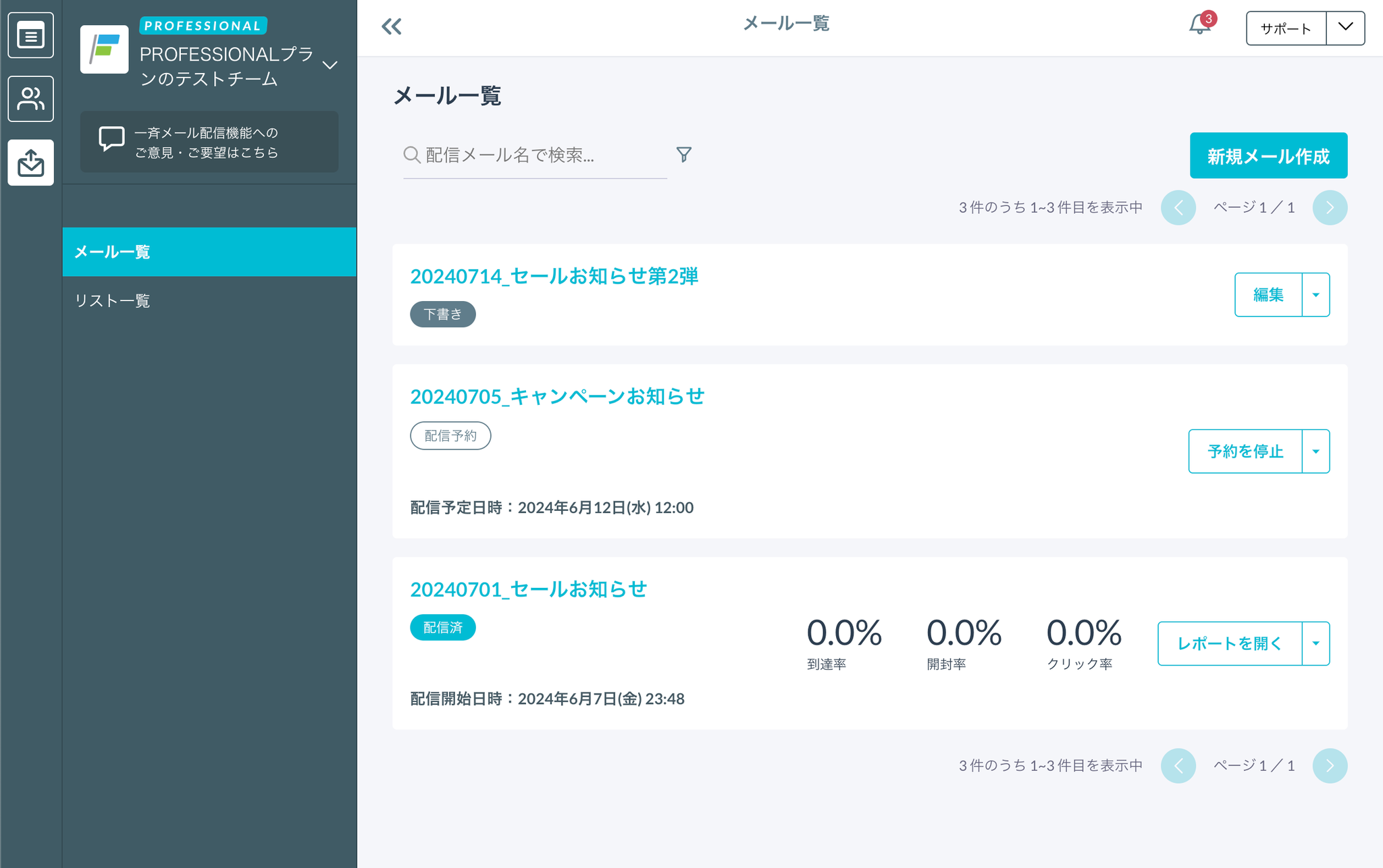Select リスト一覧 in the side menu
This screenshot has width=1383, height=868.
pos(112,300)
